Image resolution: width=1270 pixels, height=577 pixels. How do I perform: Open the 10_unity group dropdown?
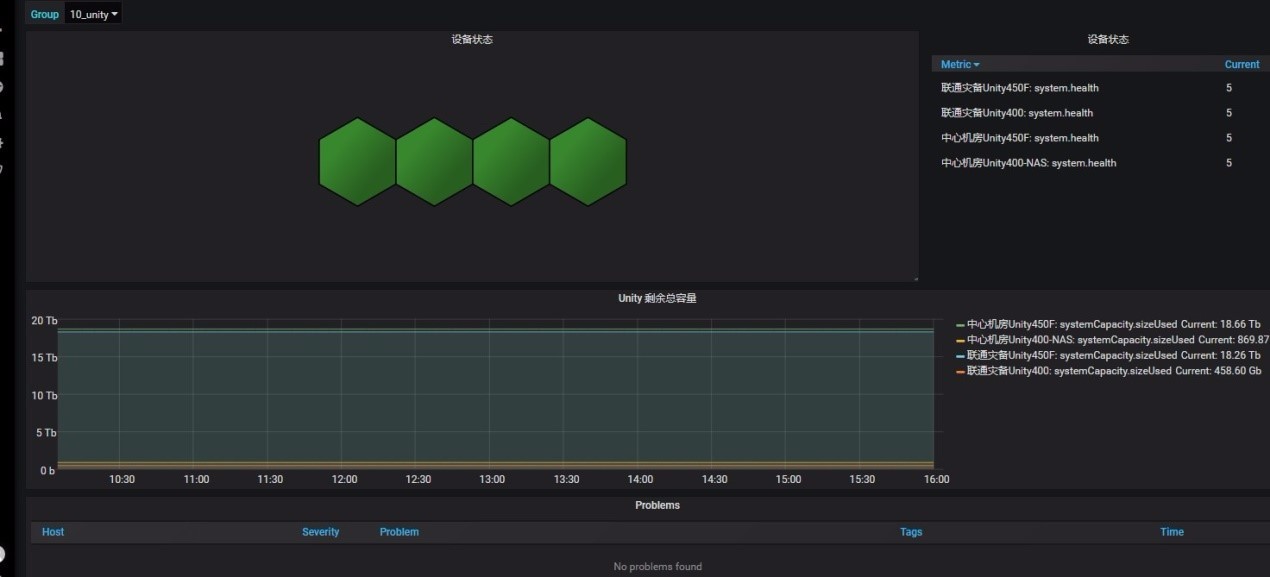point(93,15)
